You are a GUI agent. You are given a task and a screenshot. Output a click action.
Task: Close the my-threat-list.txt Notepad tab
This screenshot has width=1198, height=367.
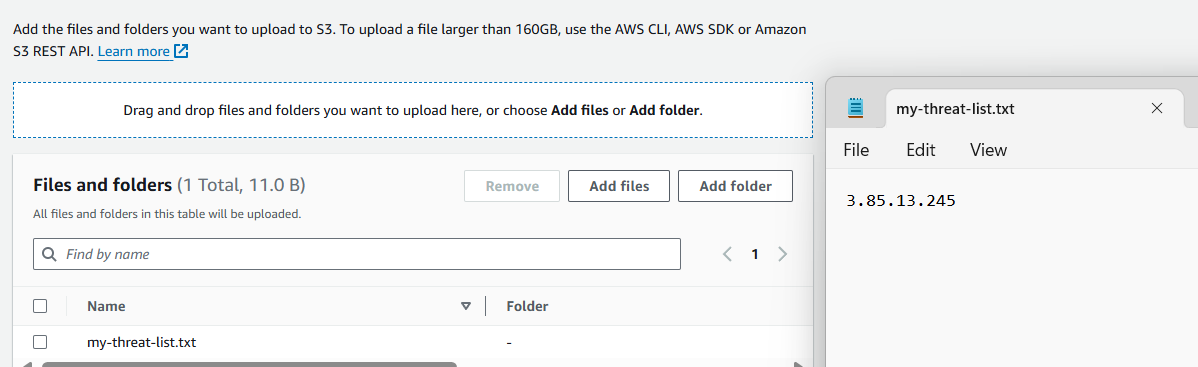click(1157, 109)
